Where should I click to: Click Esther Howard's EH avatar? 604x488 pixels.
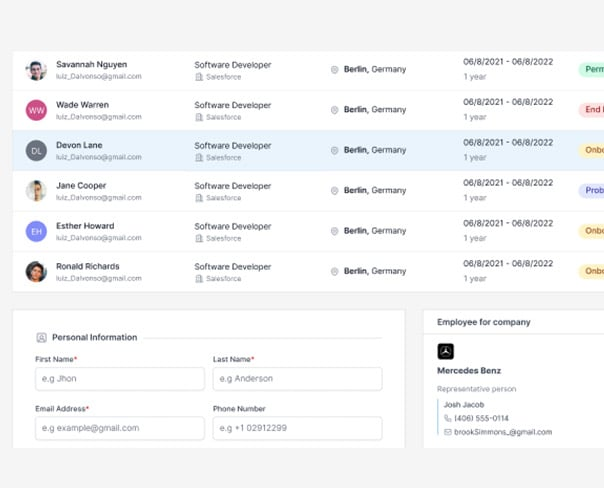pos(36,231)
